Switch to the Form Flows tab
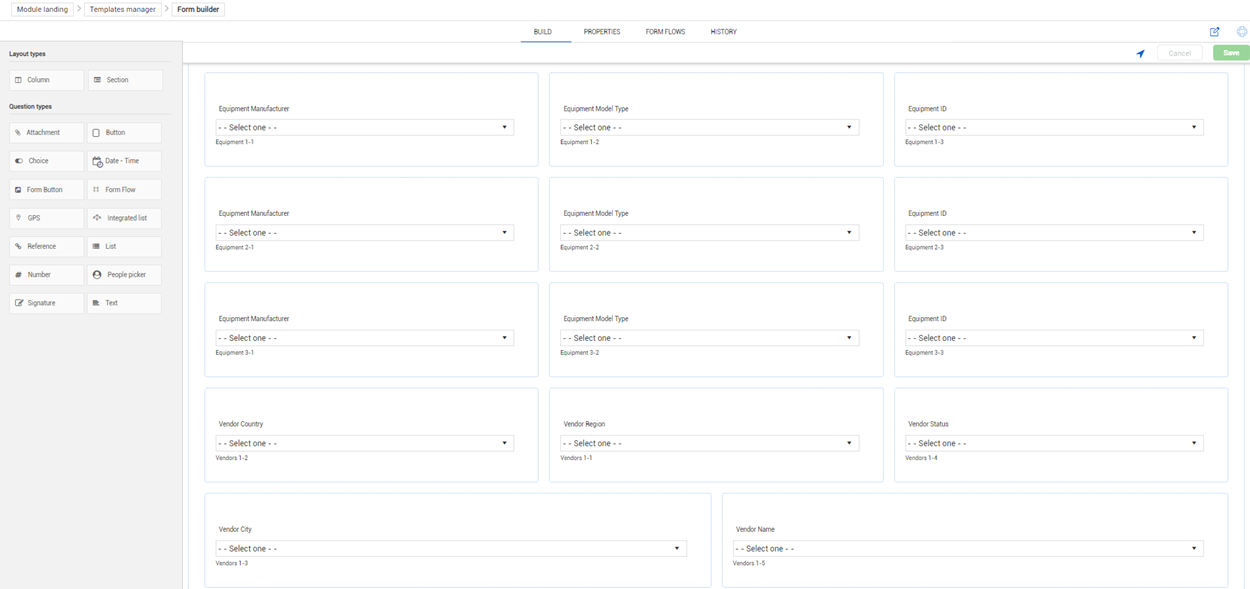 pyautogui.click(x=666, y=31)
